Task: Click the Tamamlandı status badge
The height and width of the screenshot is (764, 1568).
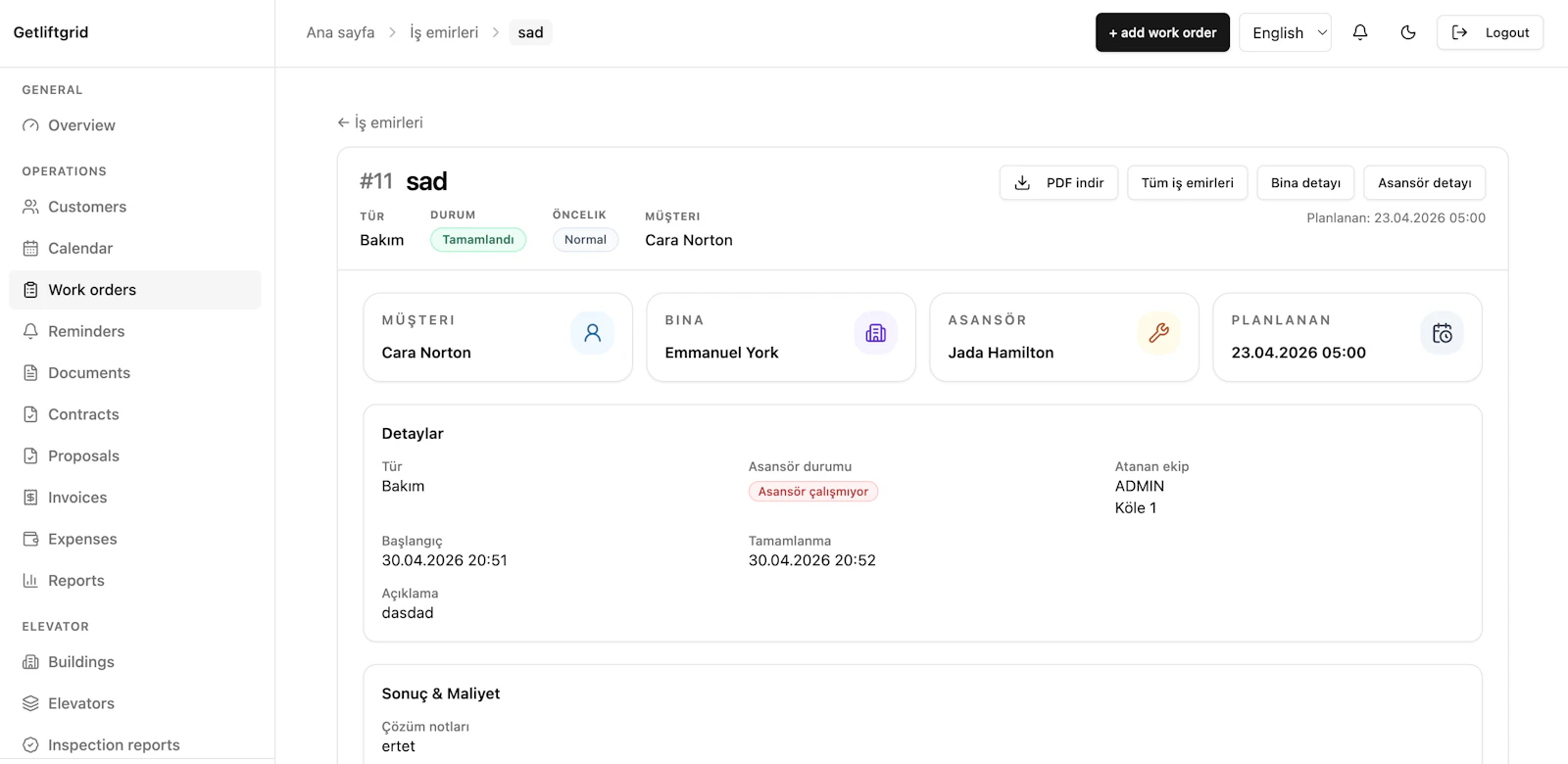Action: [478, 240]
